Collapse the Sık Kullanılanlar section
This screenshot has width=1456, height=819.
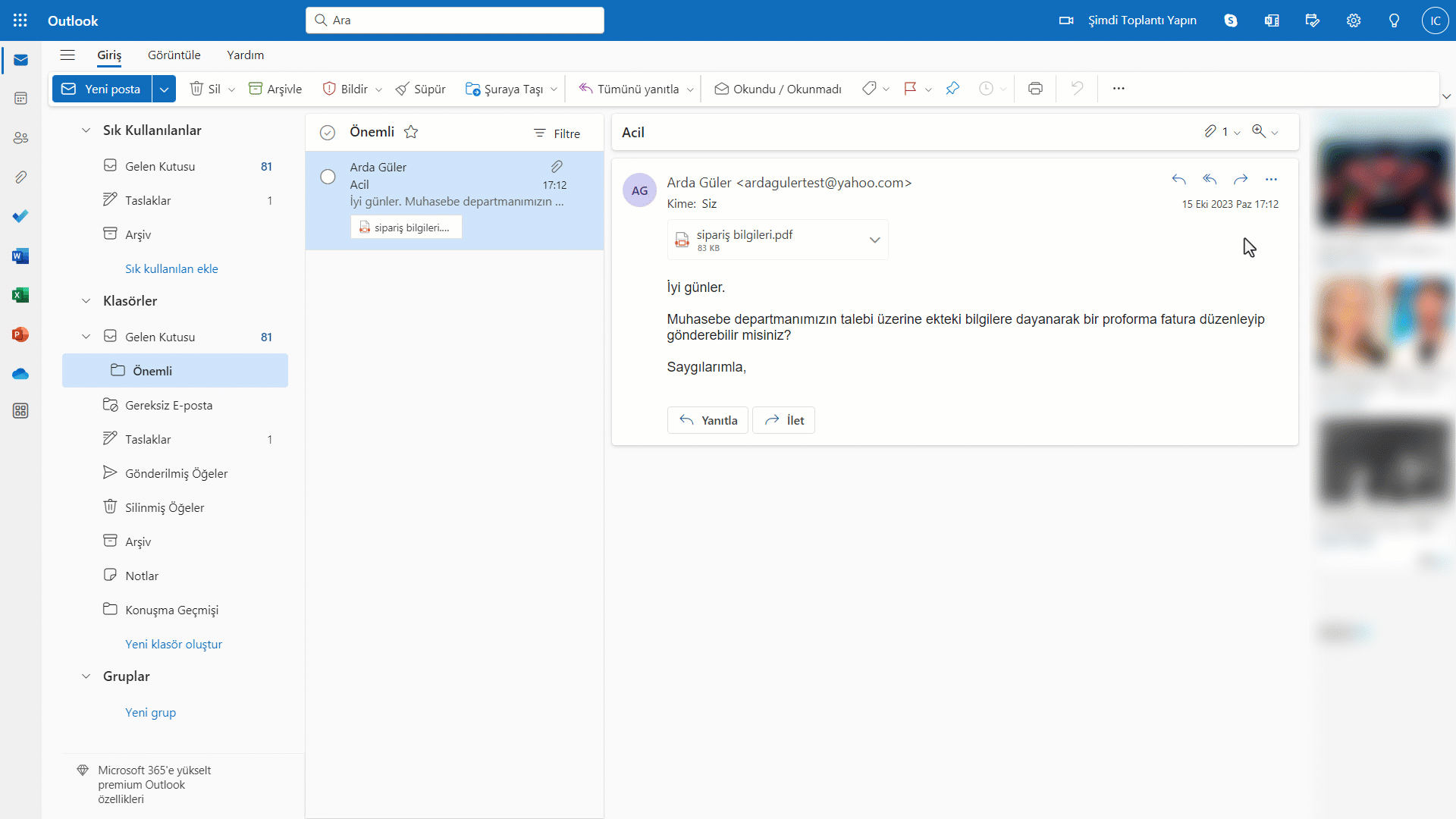pyautogui.click(x=86, y=130)
